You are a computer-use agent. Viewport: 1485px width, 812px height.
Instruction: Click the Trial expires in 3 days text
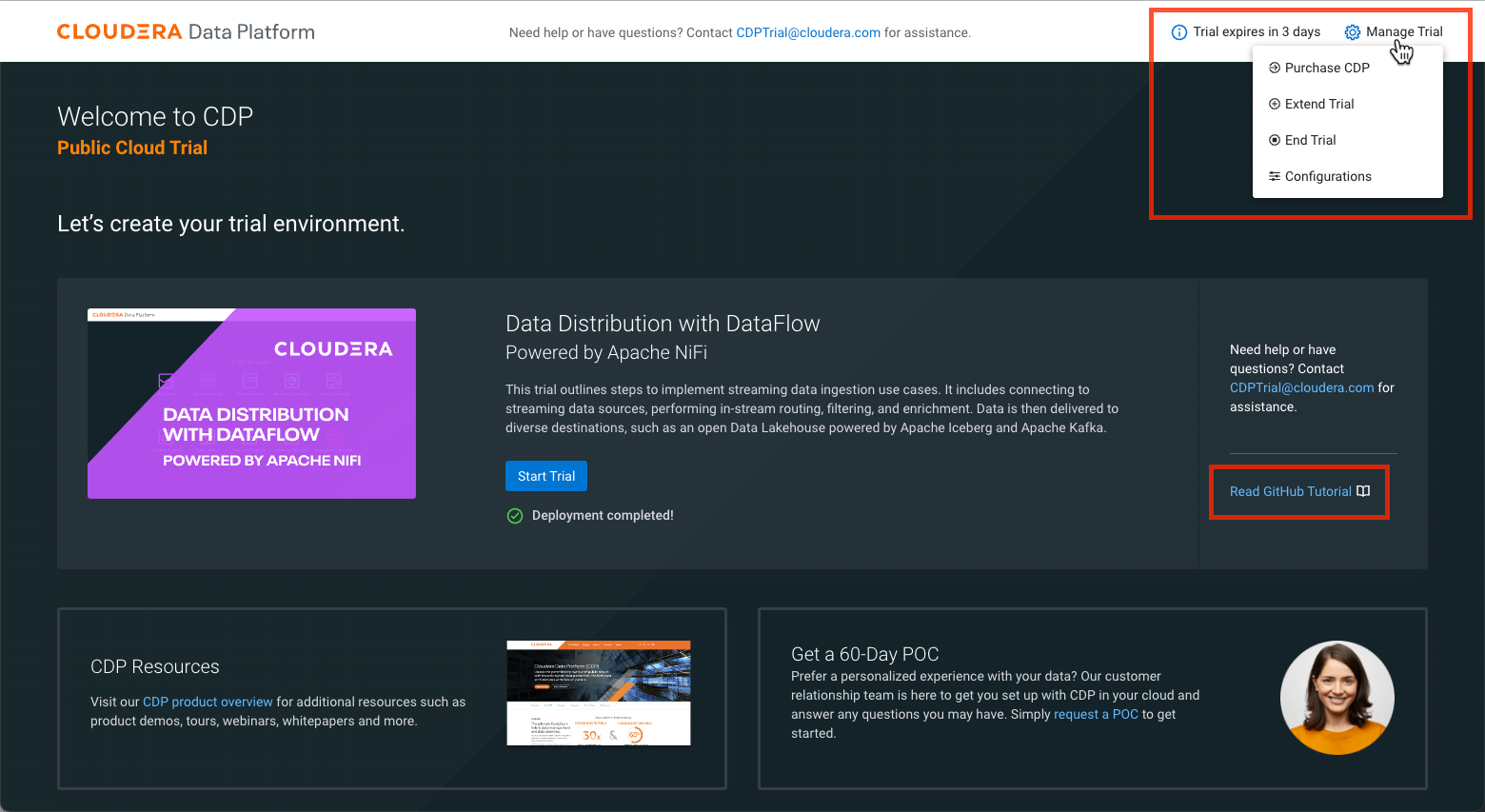(1257, 32)
